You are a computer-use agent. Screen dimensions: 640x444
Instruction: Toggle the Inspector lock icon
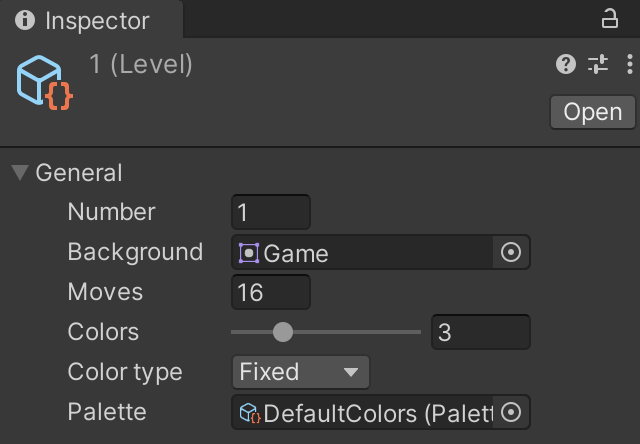(x=609, y=18)
